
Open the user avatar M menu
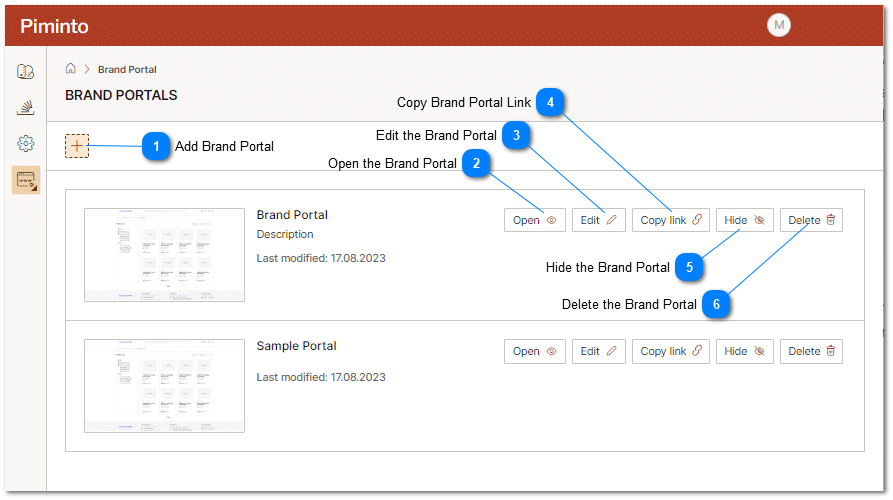point(779,25)
